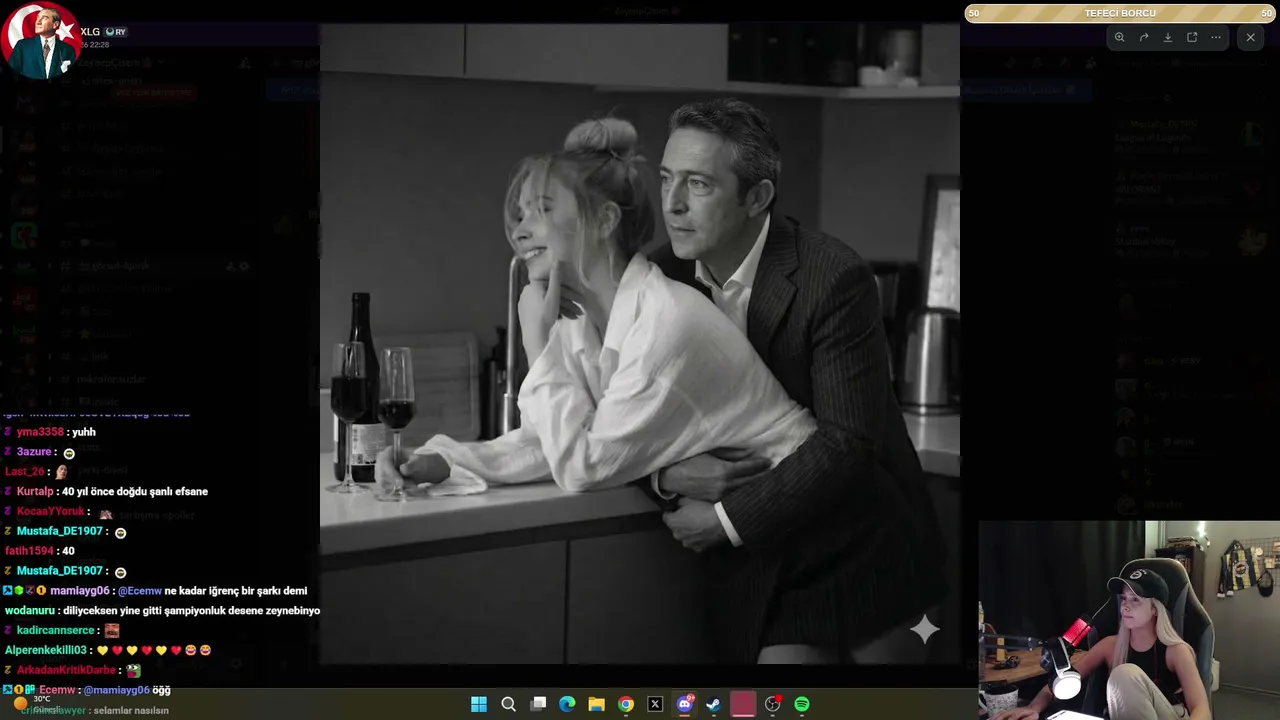Open Task View on the taskbar
Screen dimensions: 1280x720
[538, 704]
